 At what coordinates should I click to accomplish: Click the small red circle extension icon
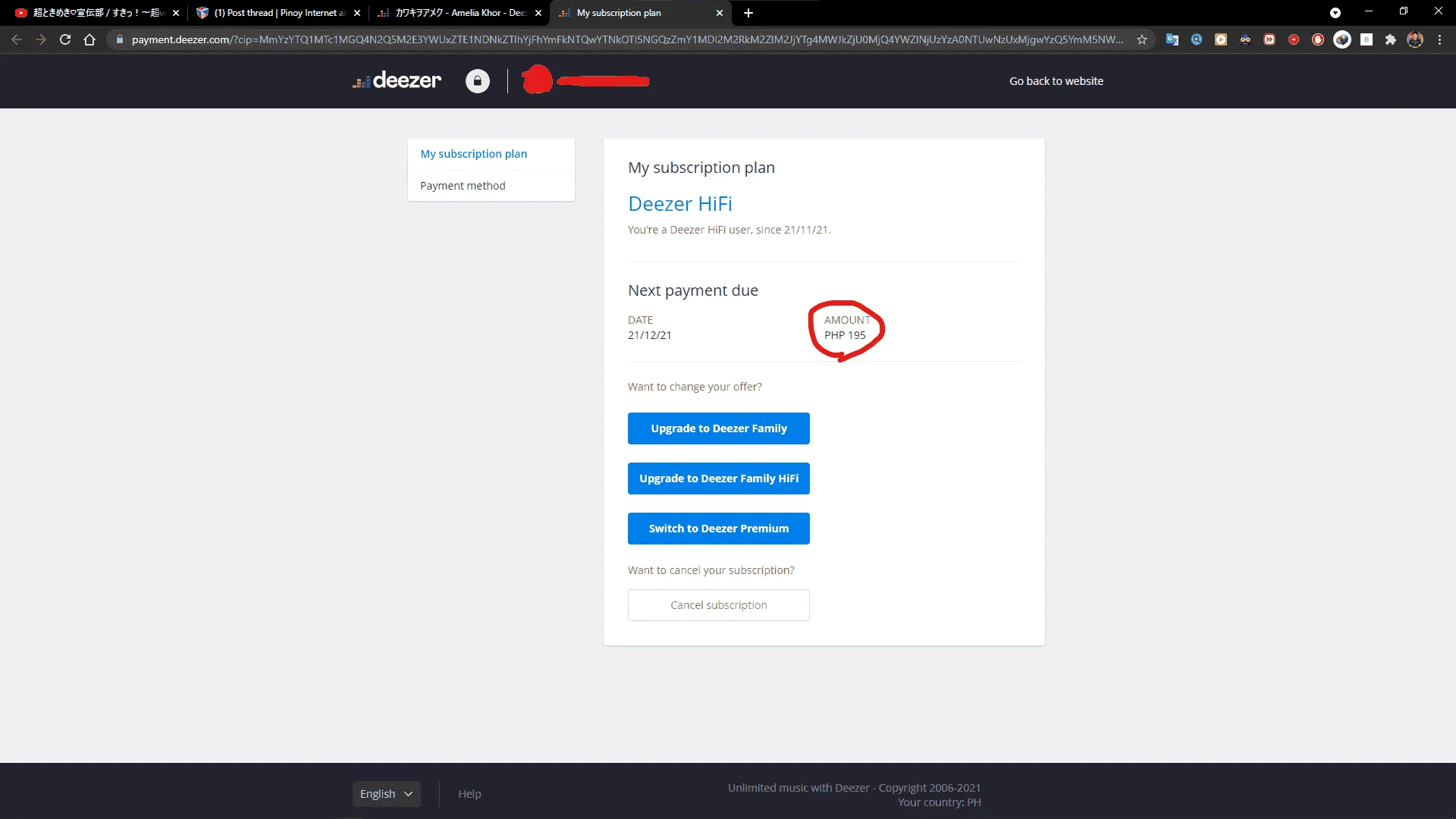tap(1294, 39)
